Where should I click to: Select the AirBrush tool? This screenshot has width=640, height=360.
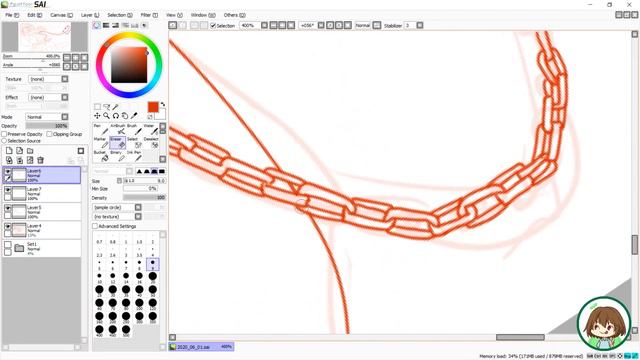coord(117,129)
